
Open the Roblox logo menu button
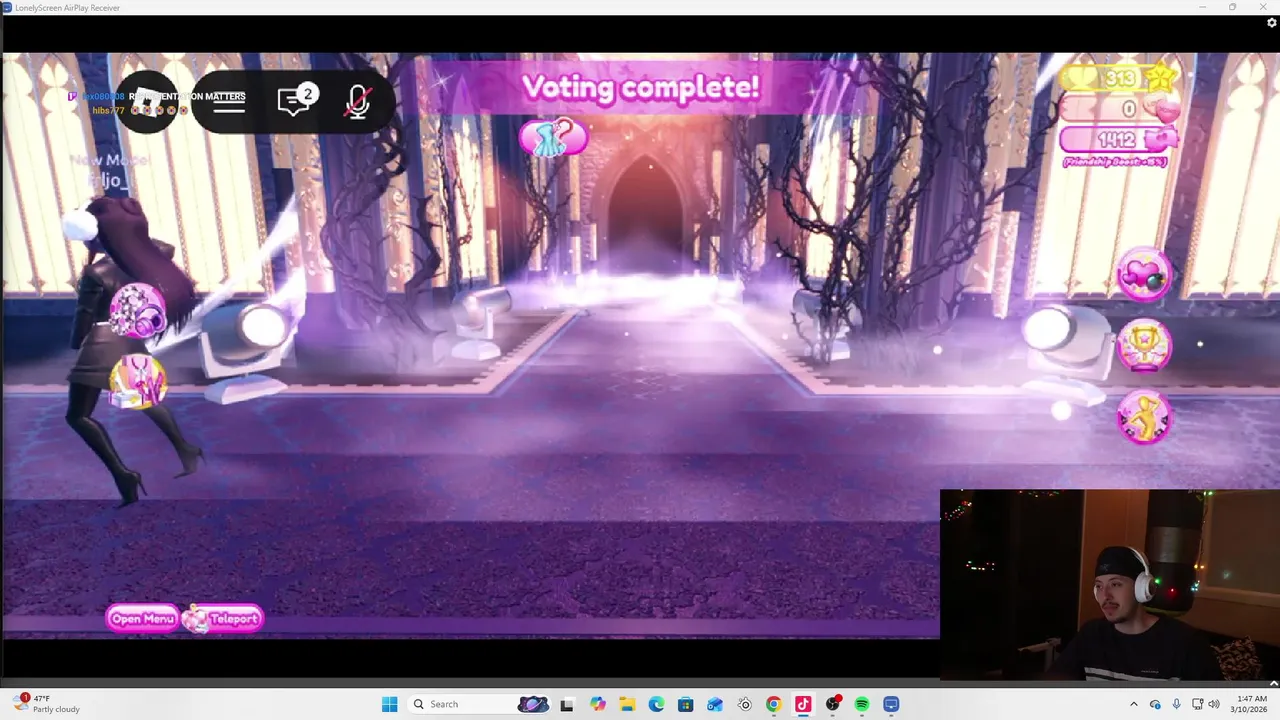click(147, 102)
